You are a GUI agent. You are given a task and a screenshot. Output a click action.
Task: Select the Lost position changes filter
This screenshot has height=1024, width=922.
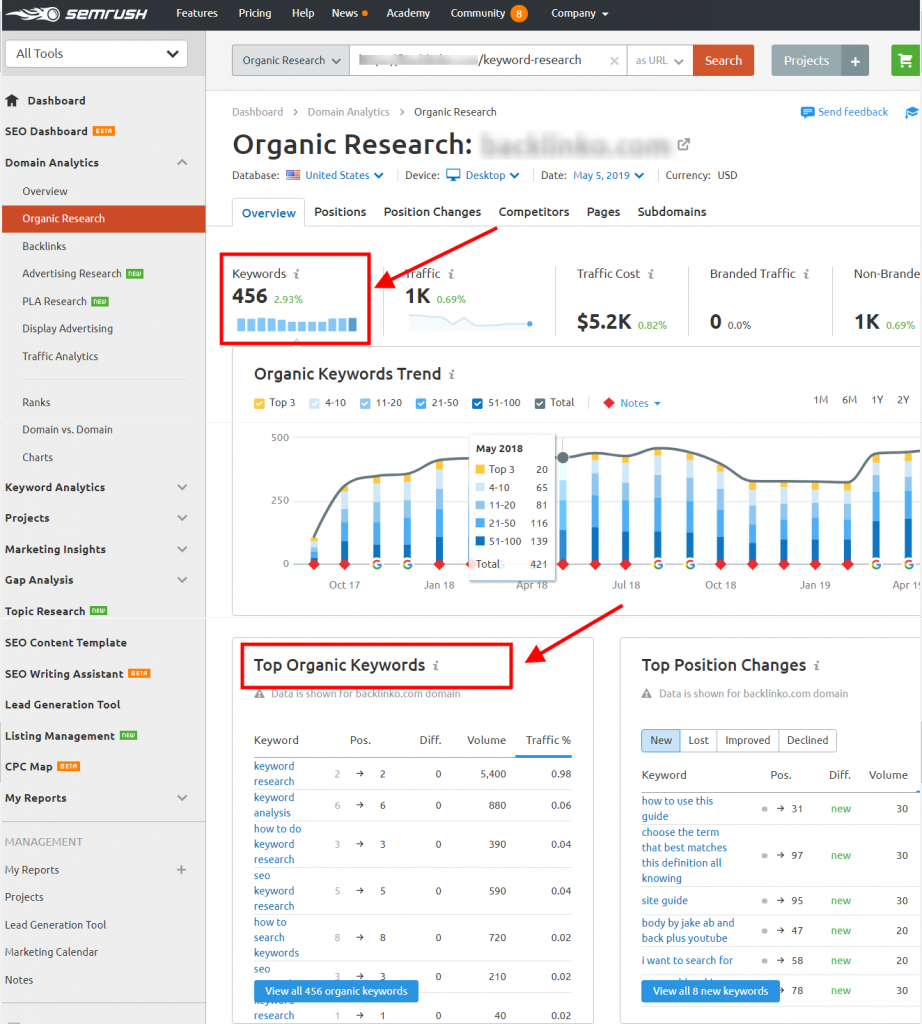(698, 741)
